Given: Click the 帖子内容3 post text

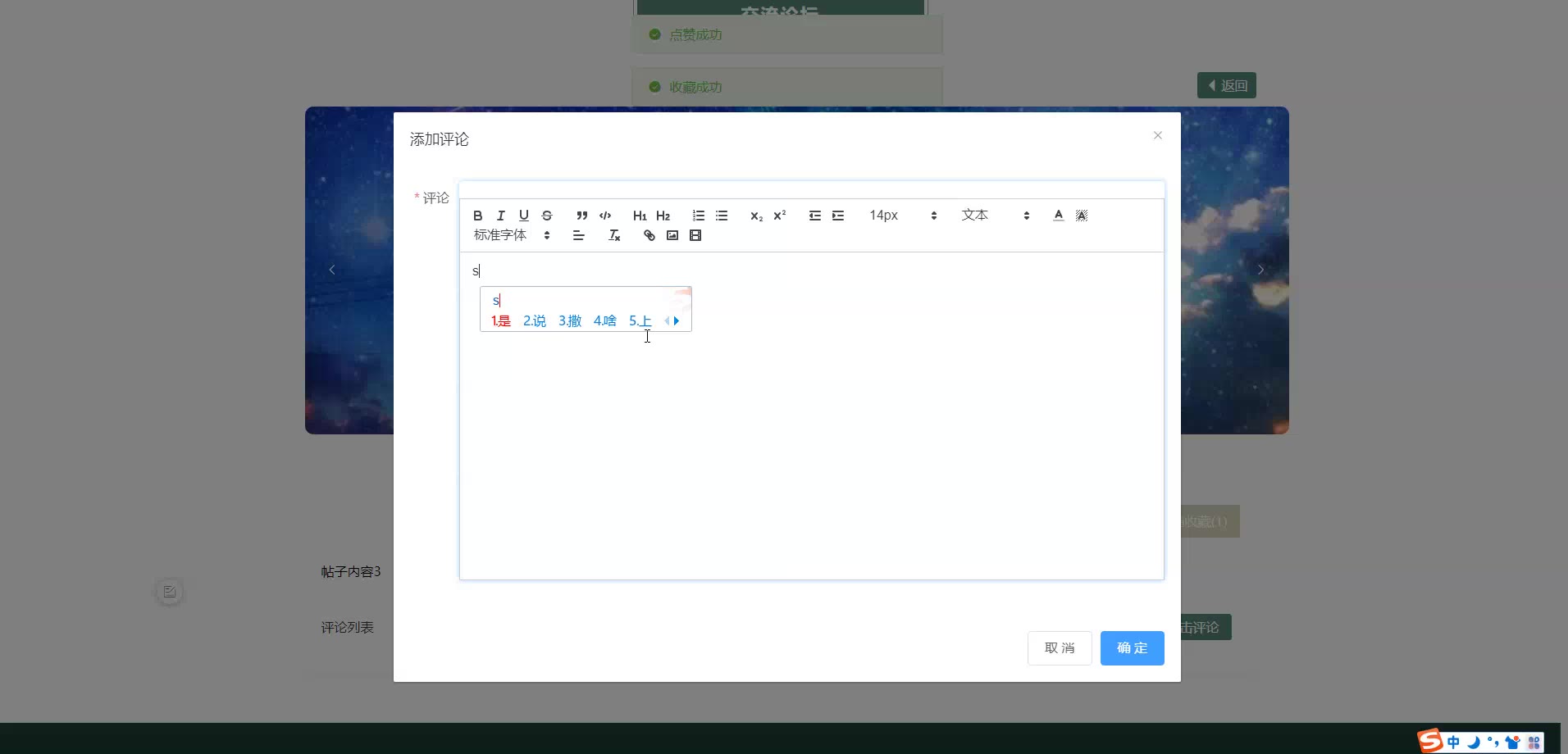Looking at the screenshot, I should (x=351, y=571).
